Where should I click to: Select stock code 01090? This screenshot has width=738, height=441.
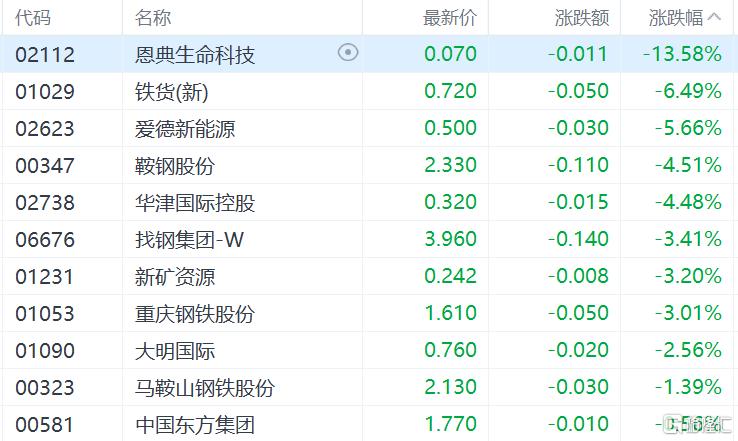click(x=45, y=351)
